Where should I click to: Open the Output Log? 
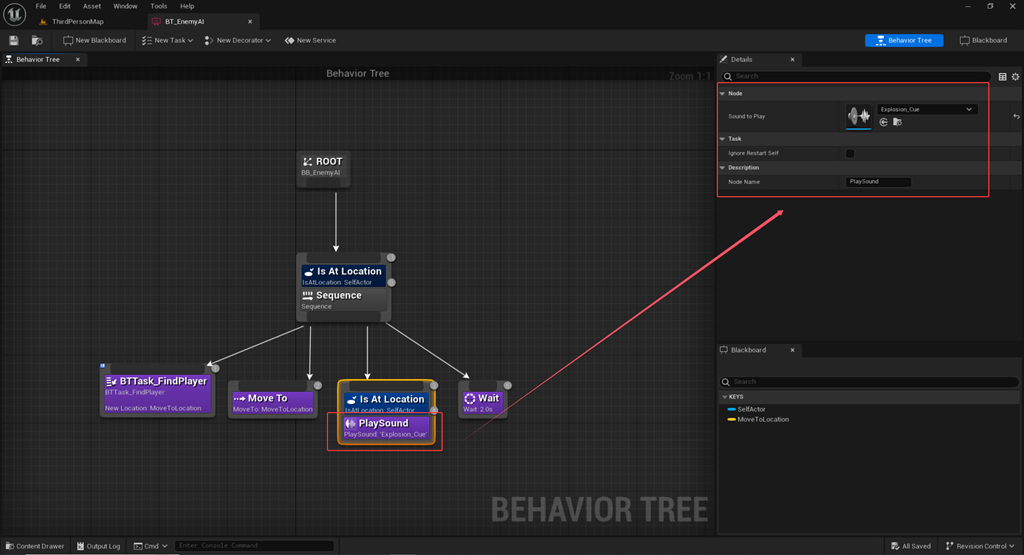coord(99,547)
